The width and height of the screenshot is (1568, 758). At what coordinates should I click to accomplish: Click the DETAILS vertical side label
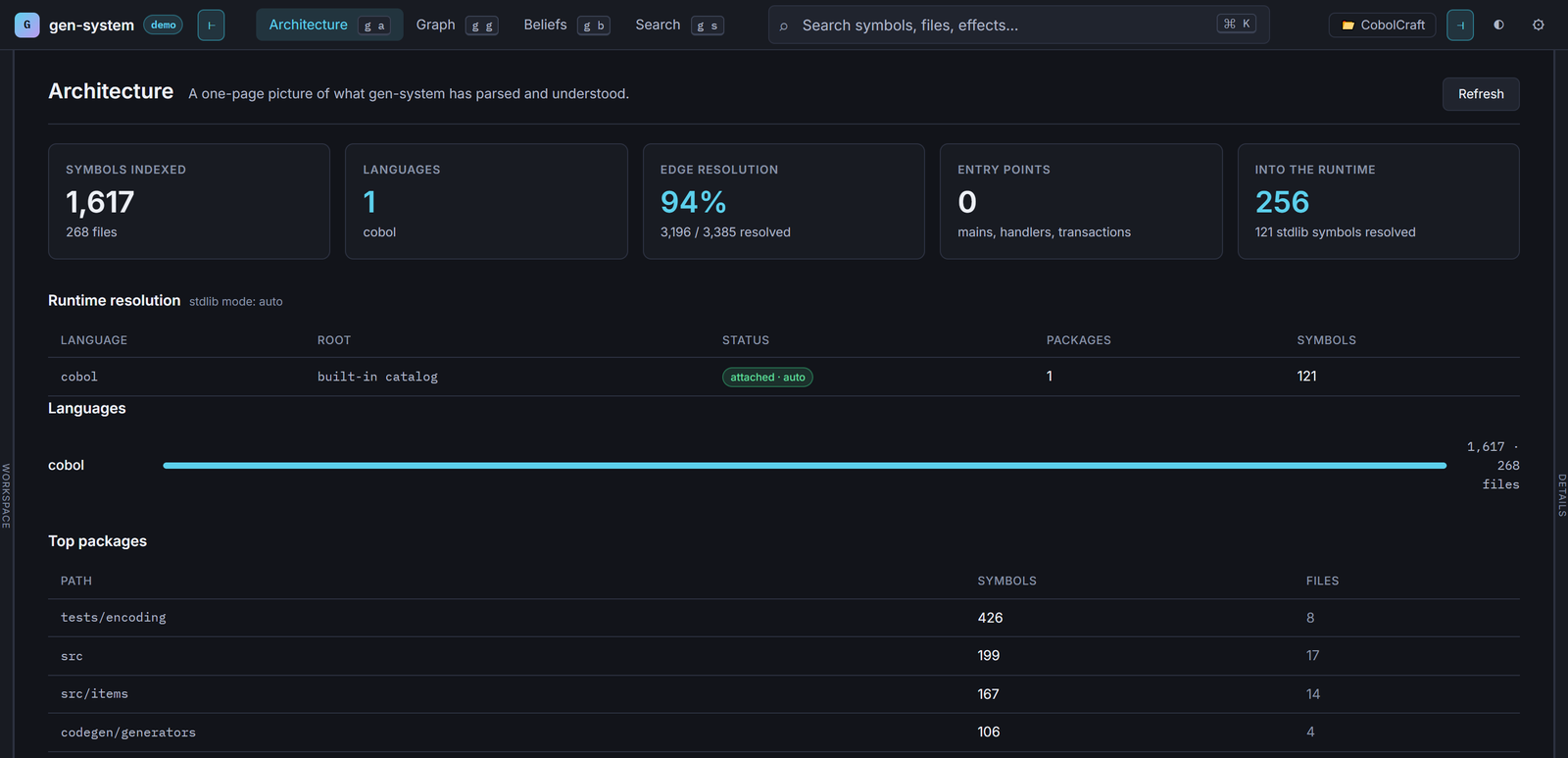coord(1562,495)
